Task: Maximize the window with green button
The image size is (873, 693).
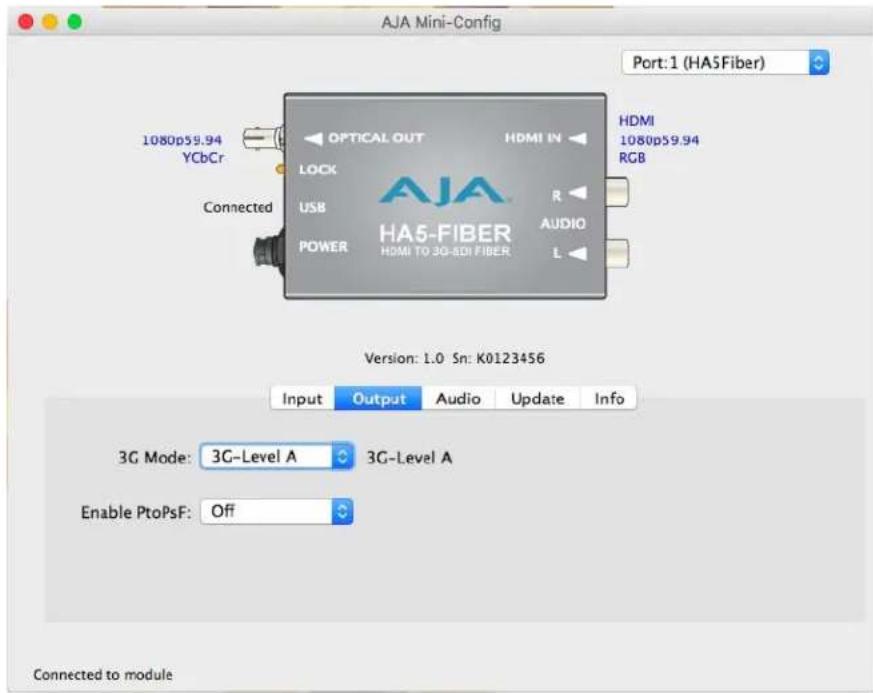Action: (x=75, y=22)
